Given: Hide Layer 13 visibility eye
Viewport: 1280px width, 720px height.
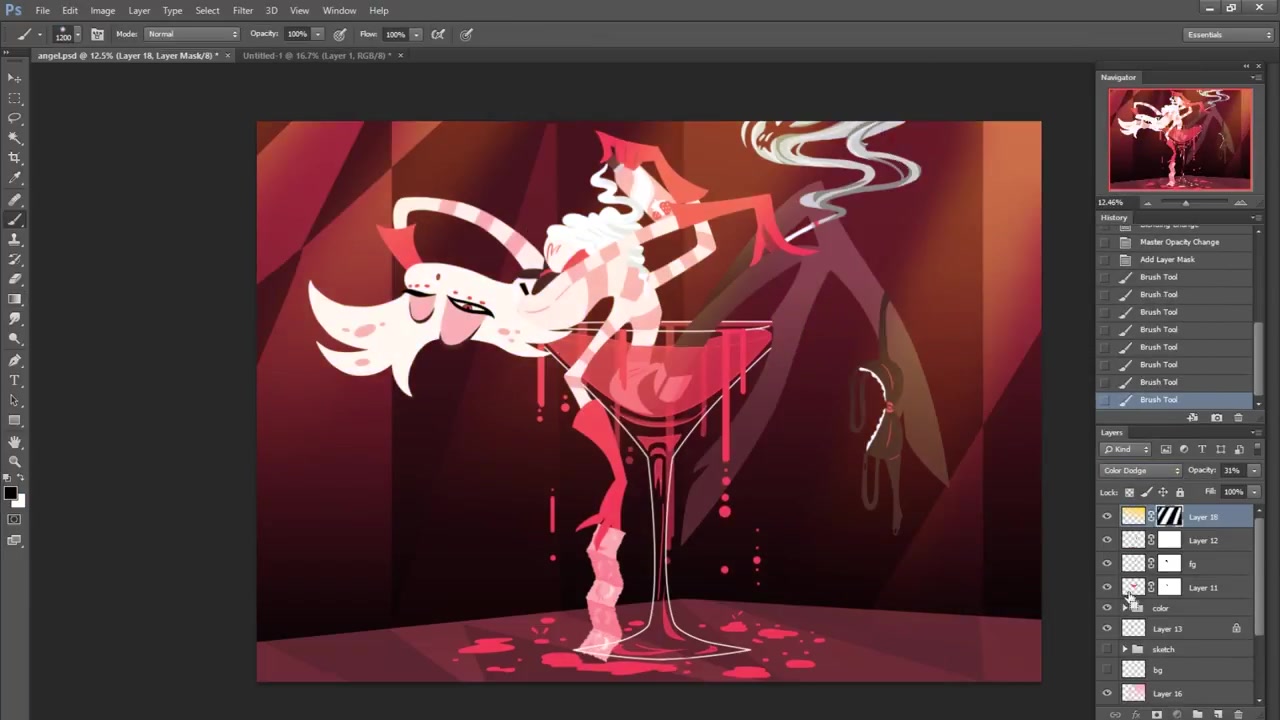Looking at the screenshot, I should point(1106,629).
